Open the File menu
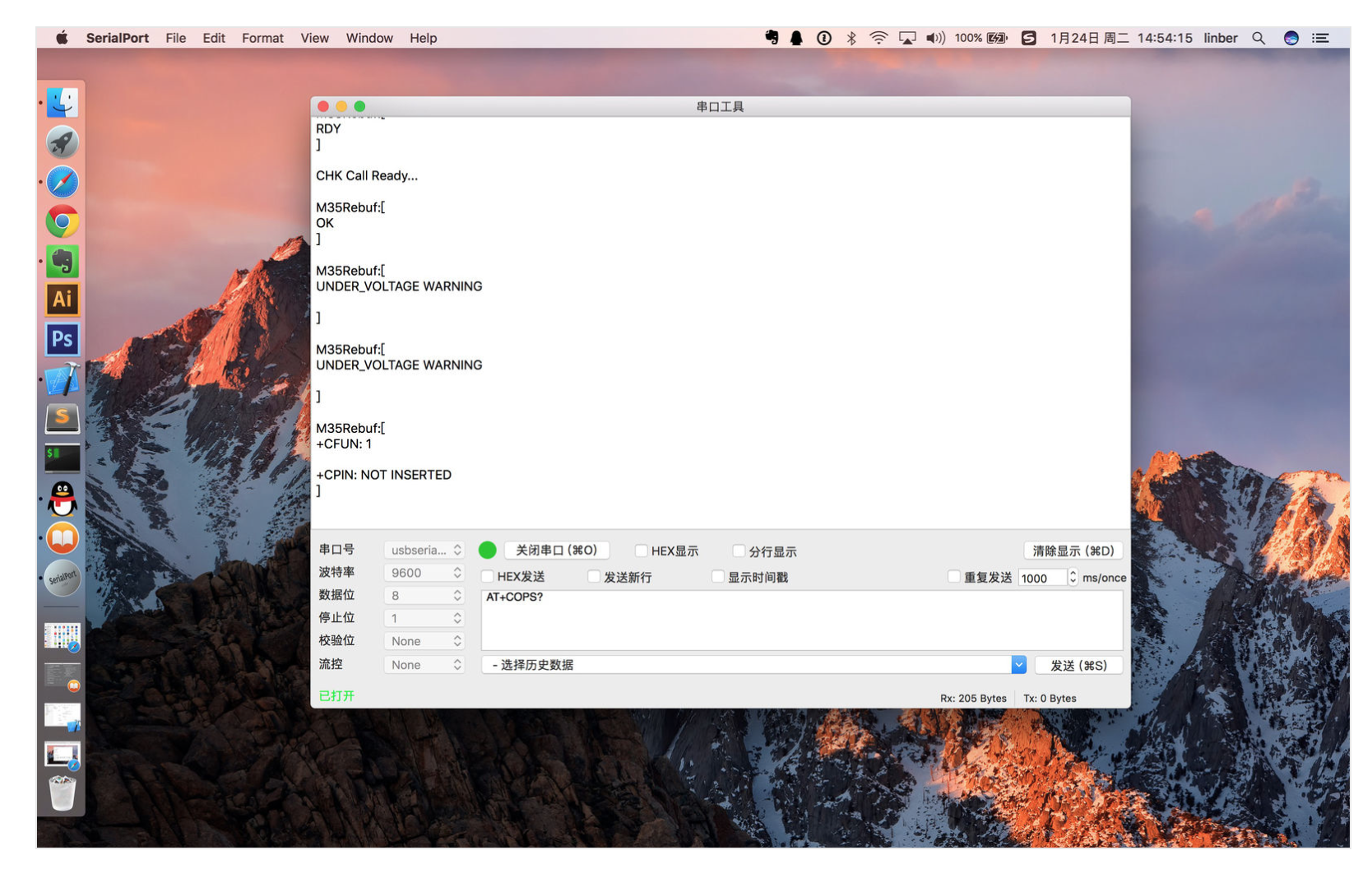The height and width of the screenshot is (869, 1372). pyautogui.click(x=176, y=38)
